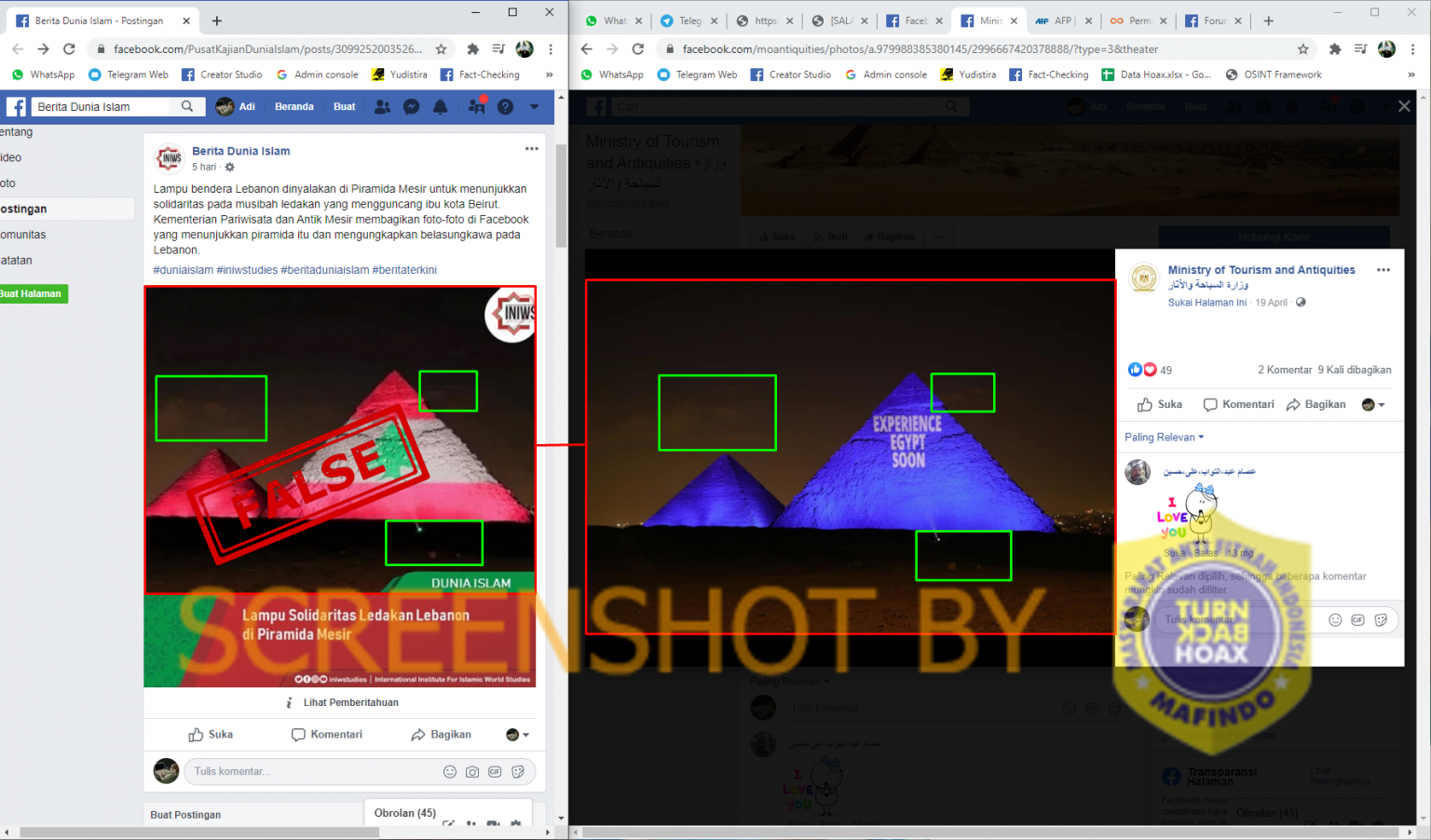Viewport: 1431px width, 840px height.
Task: Open friend requests icon in Facebook bar
Action: coord(382,107)
